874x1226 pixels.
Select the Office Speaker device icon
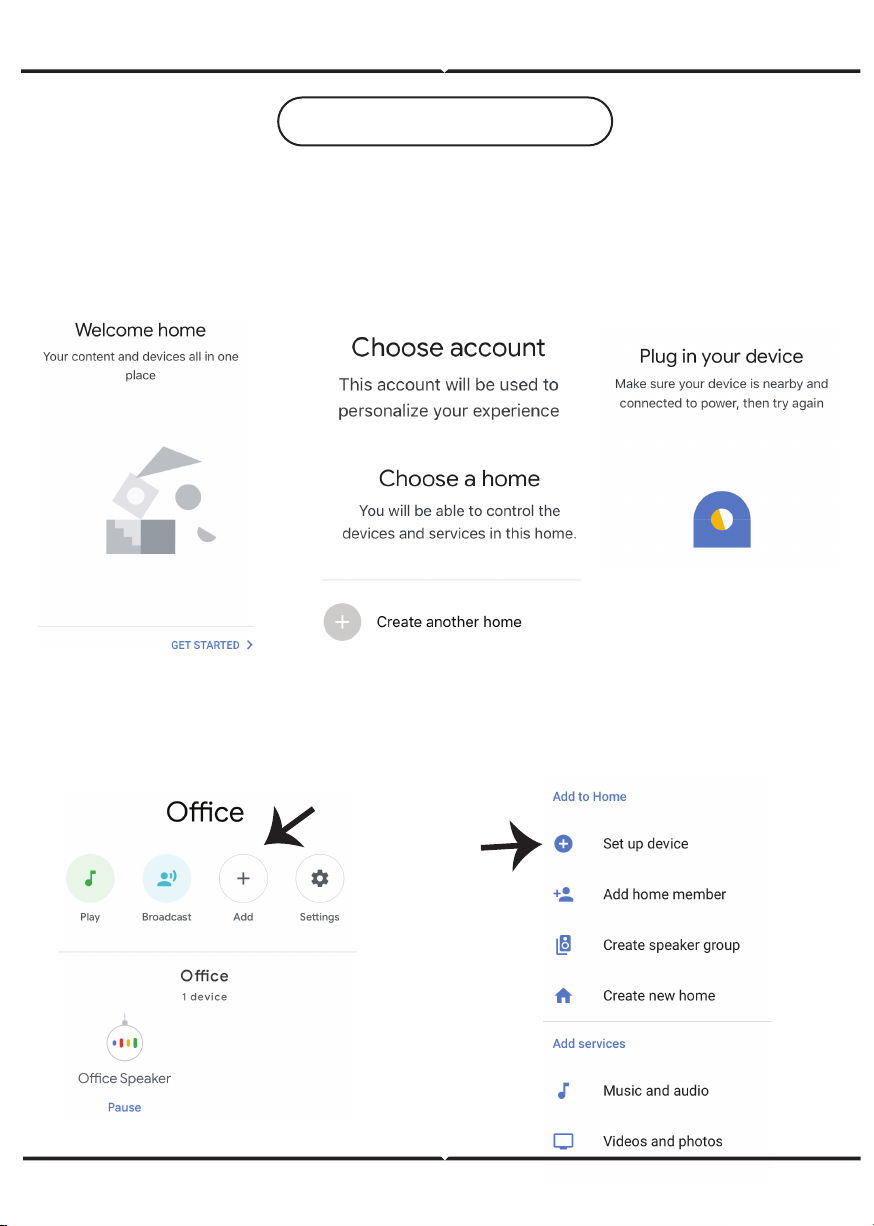(124, 1043)
